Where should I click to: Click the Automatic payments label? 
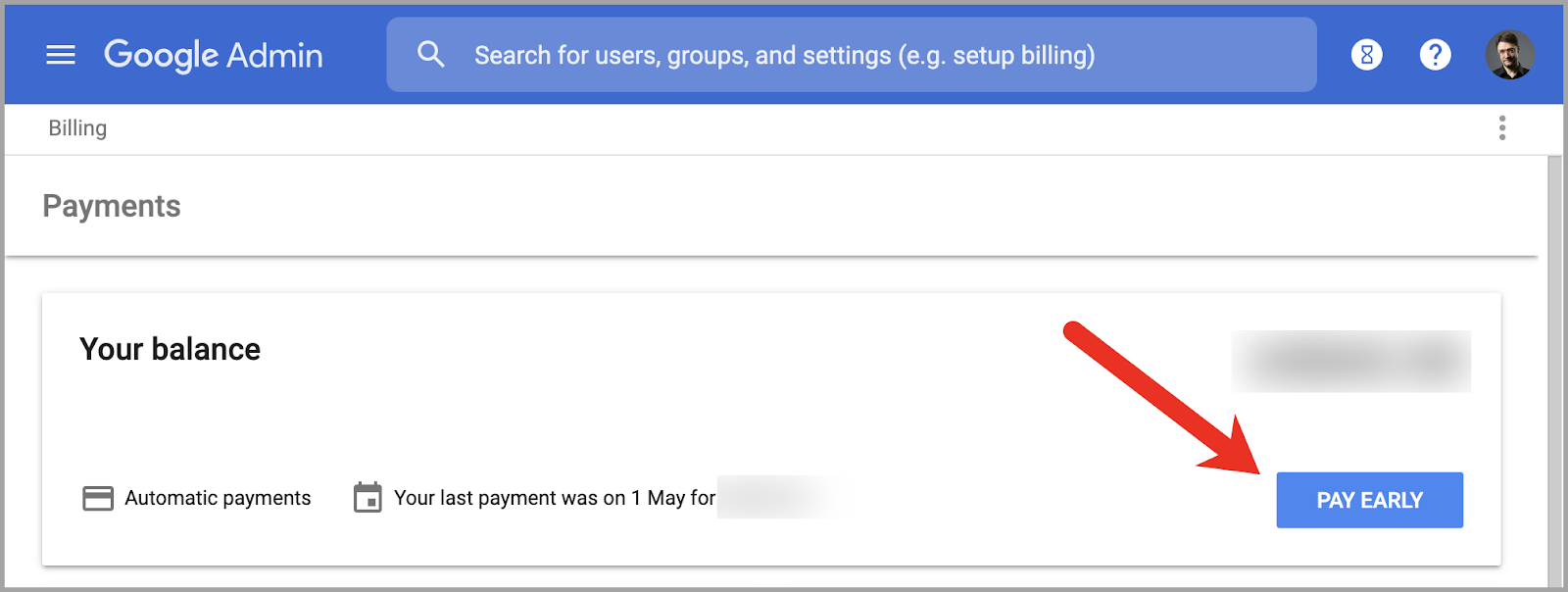pos(218,498)
